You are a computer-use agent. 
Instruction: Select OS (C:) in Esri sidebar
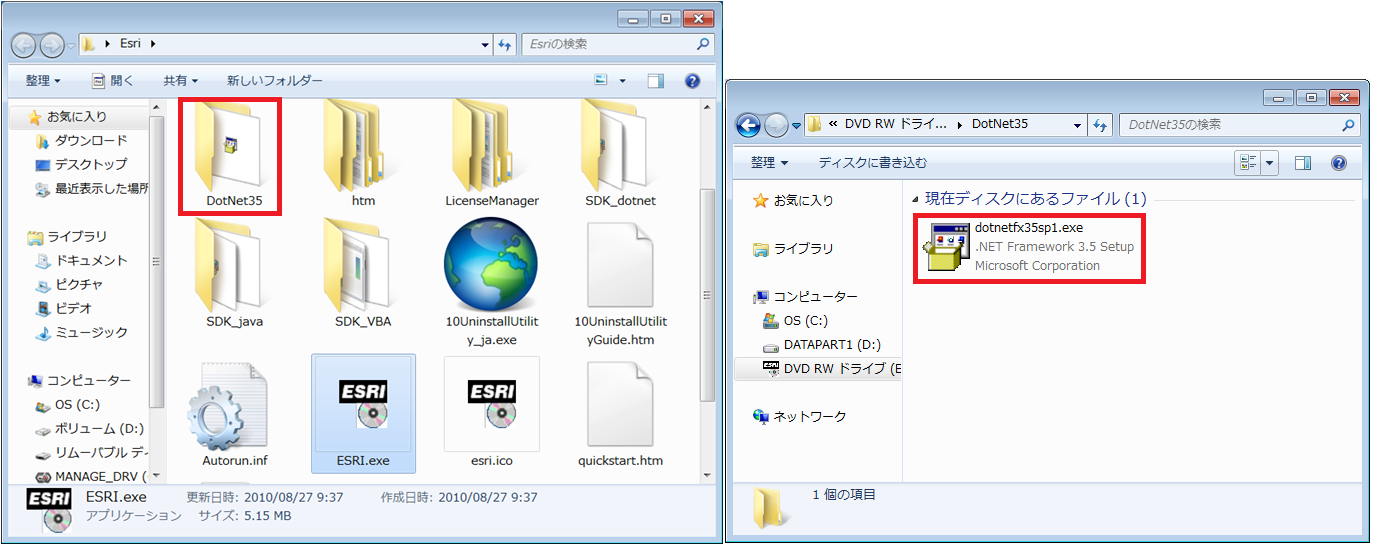pyautogui.click(x=68, y=405)
